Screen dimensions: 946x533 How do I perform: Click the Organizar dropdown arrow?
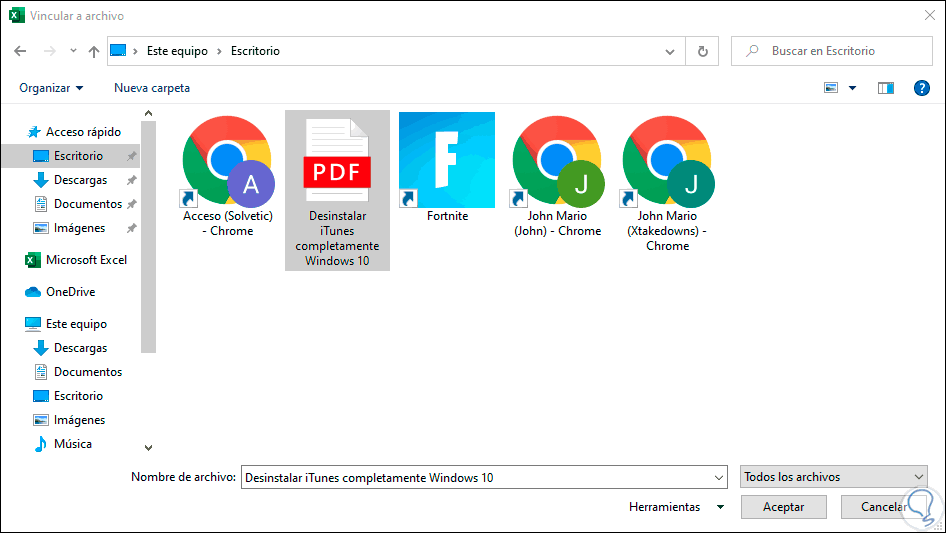(x=80, y=88)
